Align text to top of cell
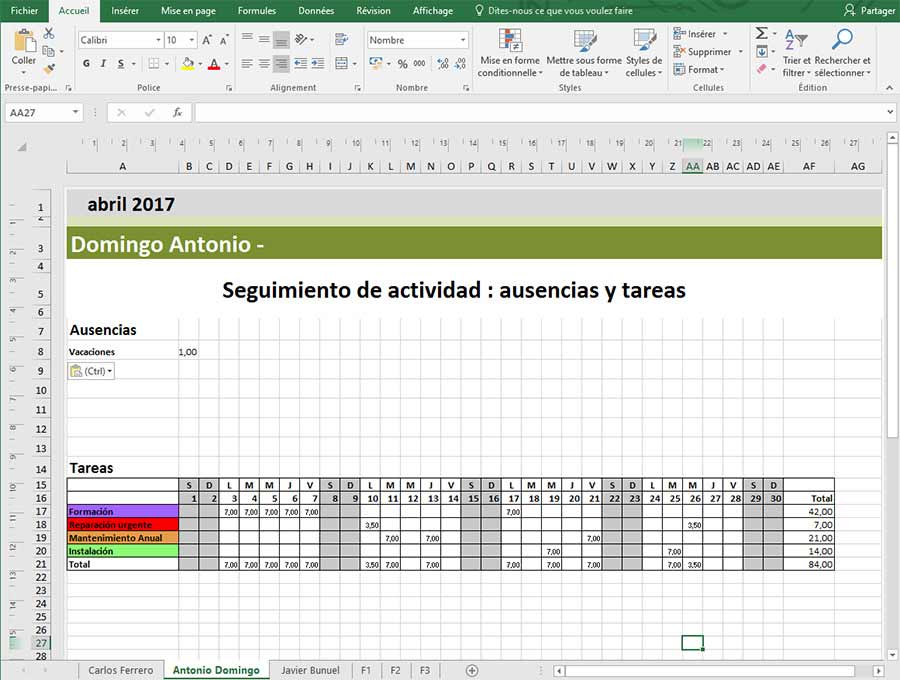This screenshot has width=900, height=680. tap(247, 38)
